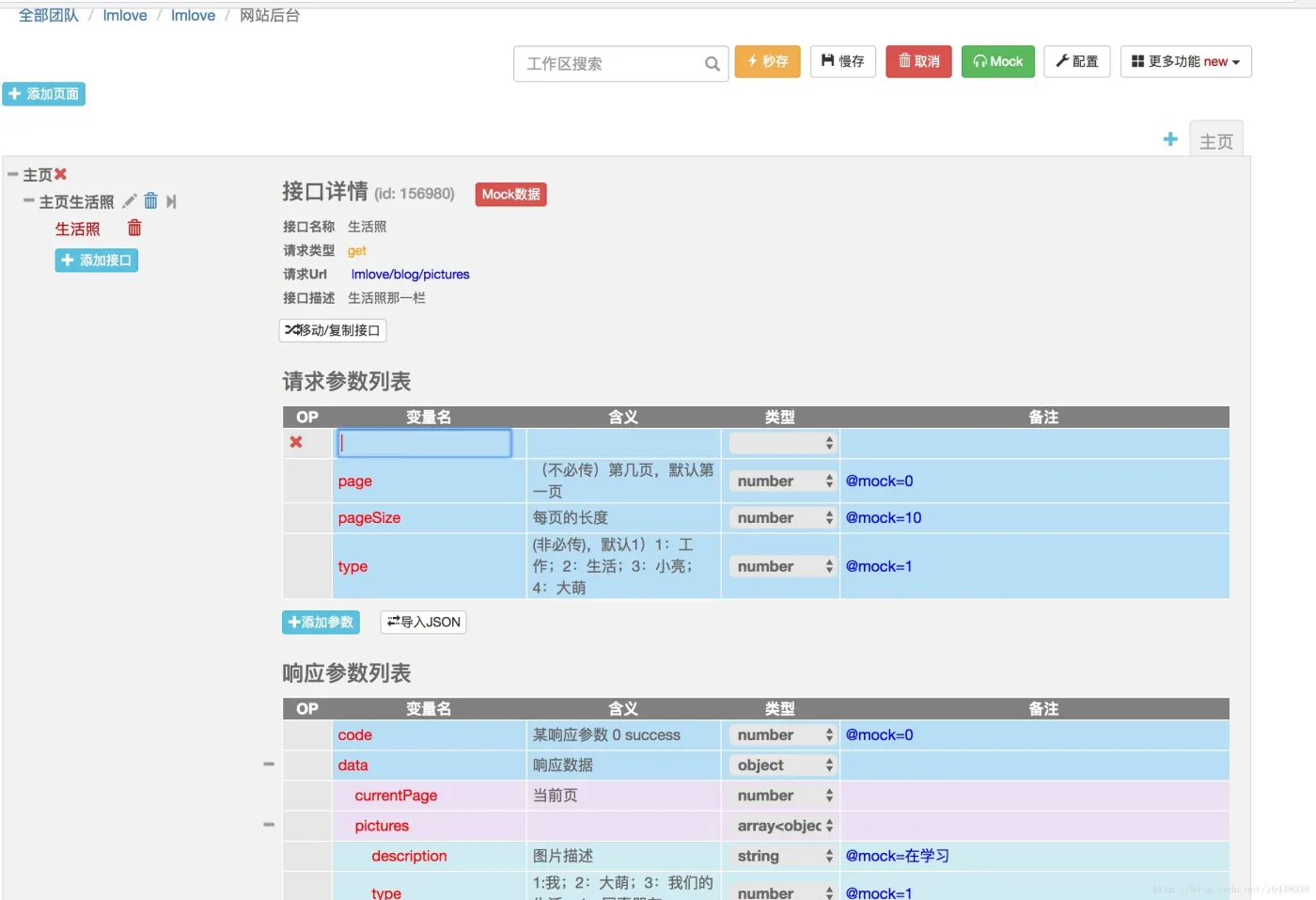Click the pictures variable name
The image size is (1316, 900).
click(x=382, y=826)
